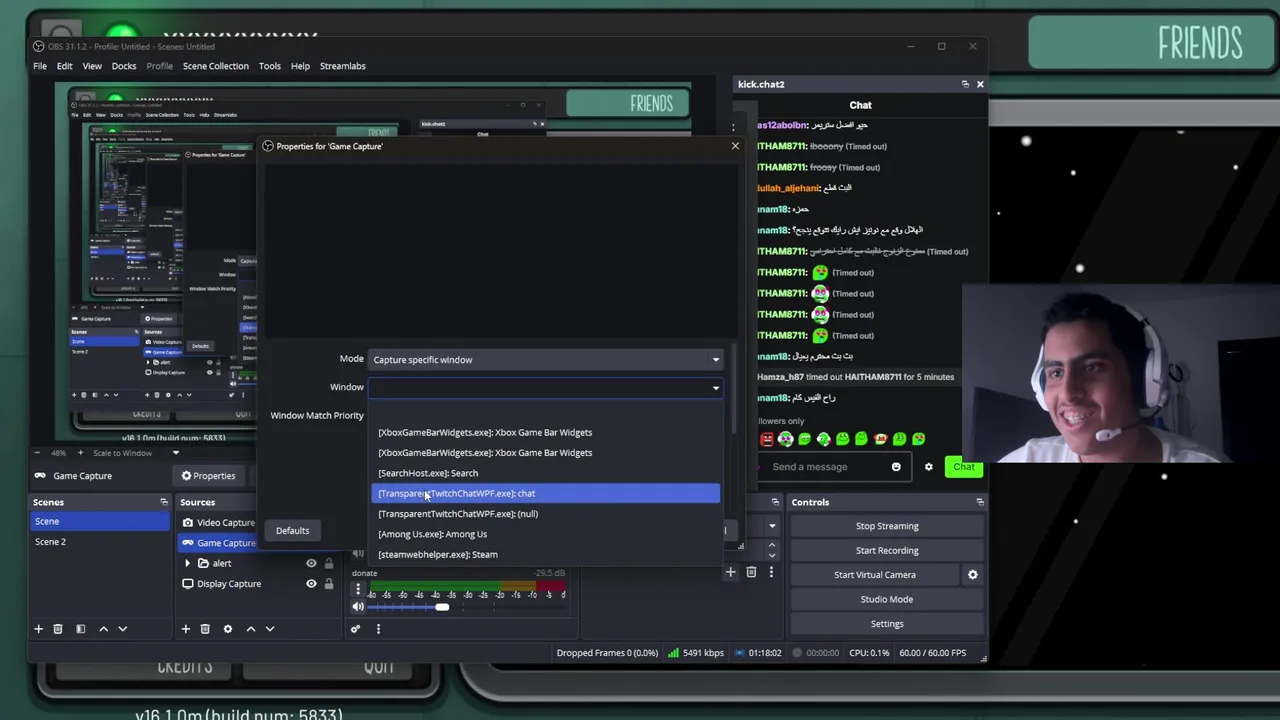The width and height of the screenshot is (1280, 720).
Task: Open the View menu
Action: pos(92,66)
